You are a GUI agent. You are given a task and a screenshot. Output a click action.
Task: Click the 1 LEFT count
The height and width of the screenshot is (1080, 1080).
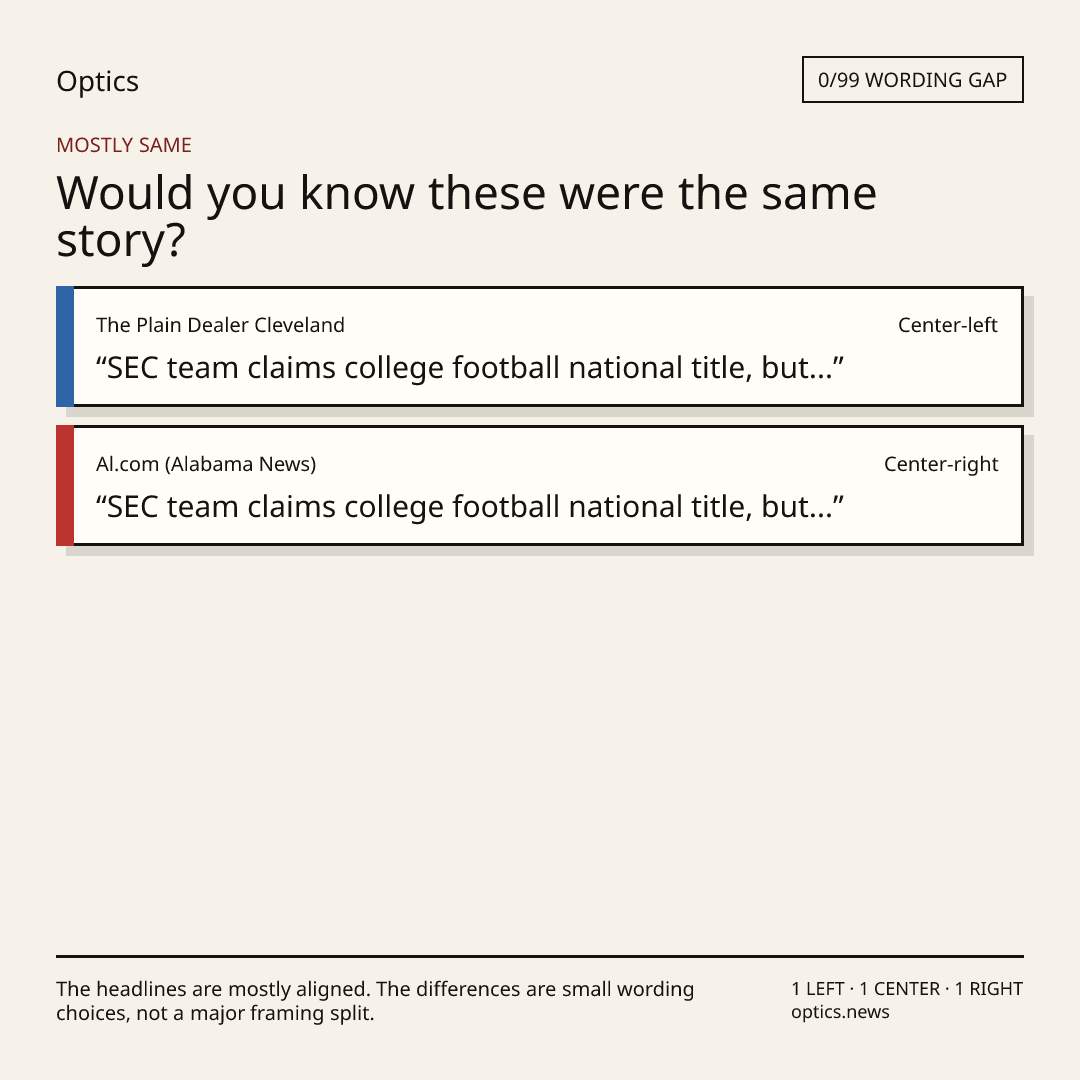pyautogui.click(x=818, y=989)
